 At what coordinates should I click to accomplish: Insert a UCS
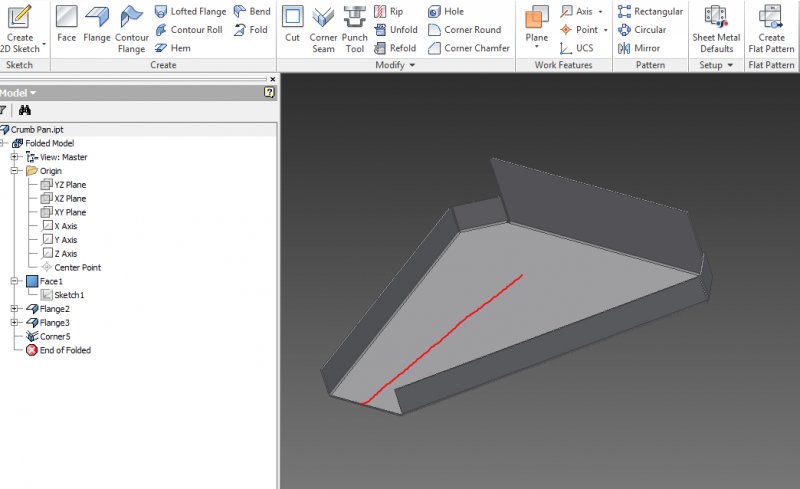coord(577,48)
